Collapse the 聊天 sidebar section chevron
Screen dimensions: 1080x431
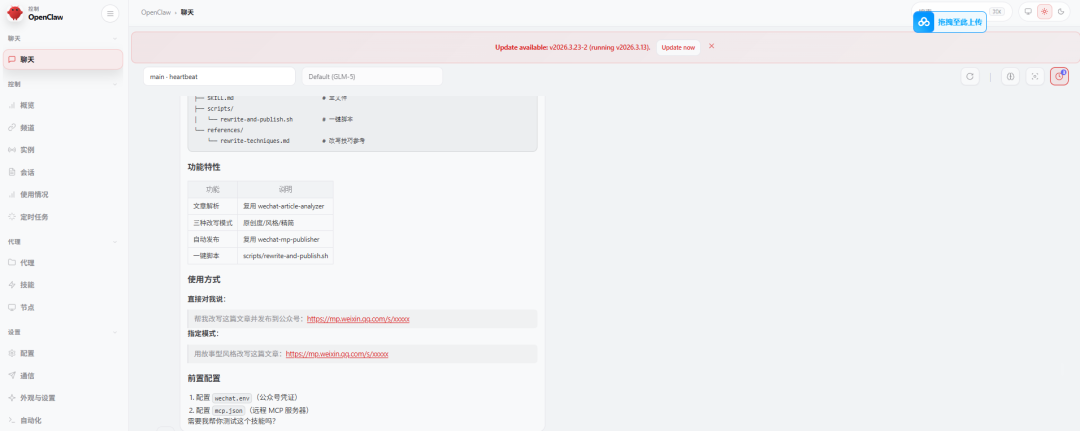(x=115, y=39)
